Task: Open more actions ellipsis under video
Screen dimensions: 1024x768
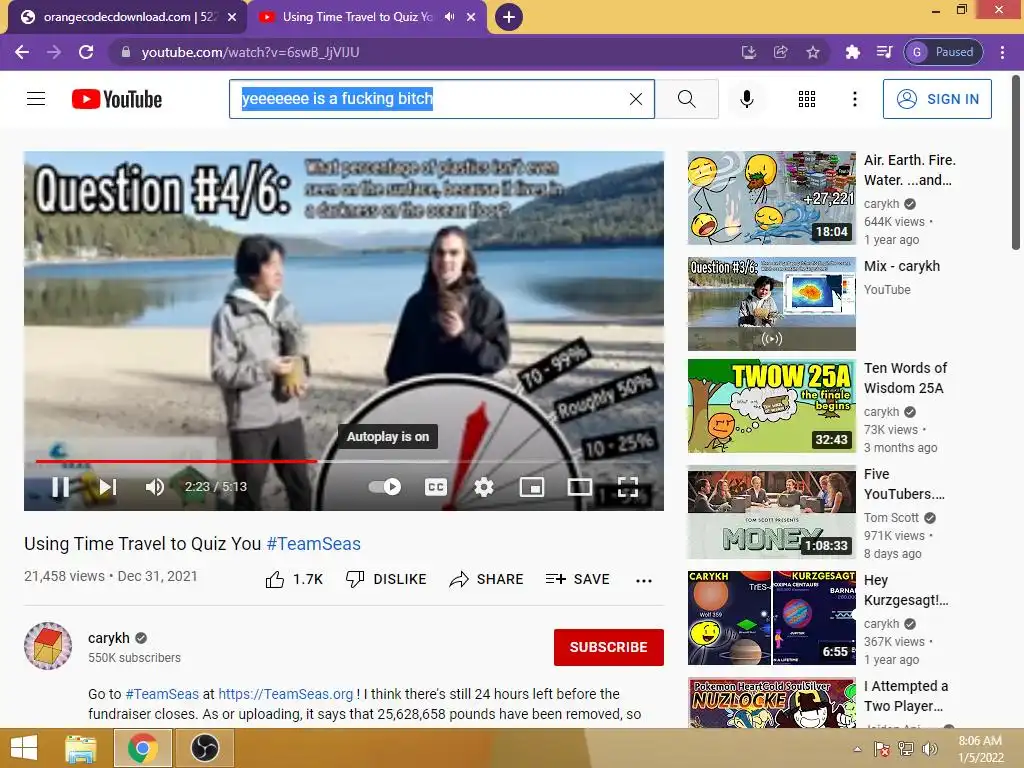Action: coord(644,580)
